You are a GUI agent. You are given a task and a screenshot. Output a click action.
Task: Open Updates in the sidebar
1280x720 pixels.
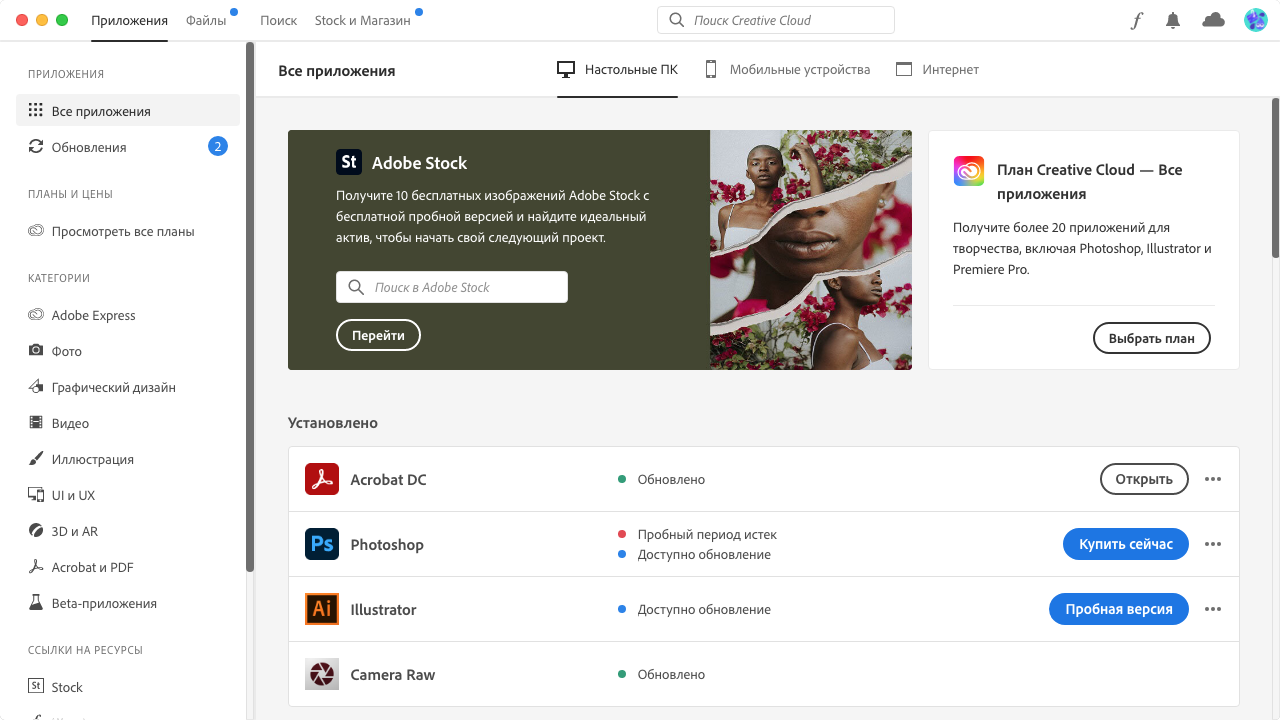point(128,147)
